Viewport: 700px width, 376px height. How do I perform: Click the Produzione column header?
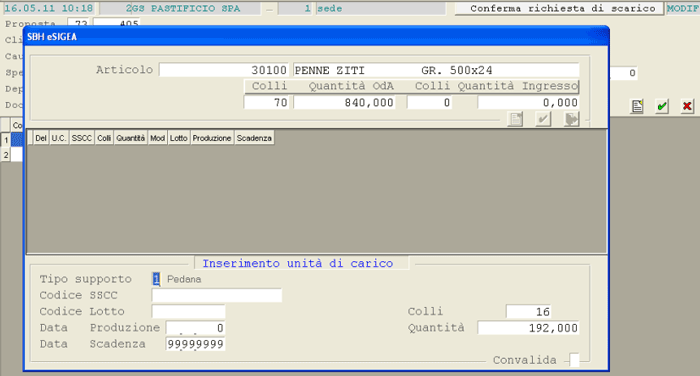click(212, 138)
